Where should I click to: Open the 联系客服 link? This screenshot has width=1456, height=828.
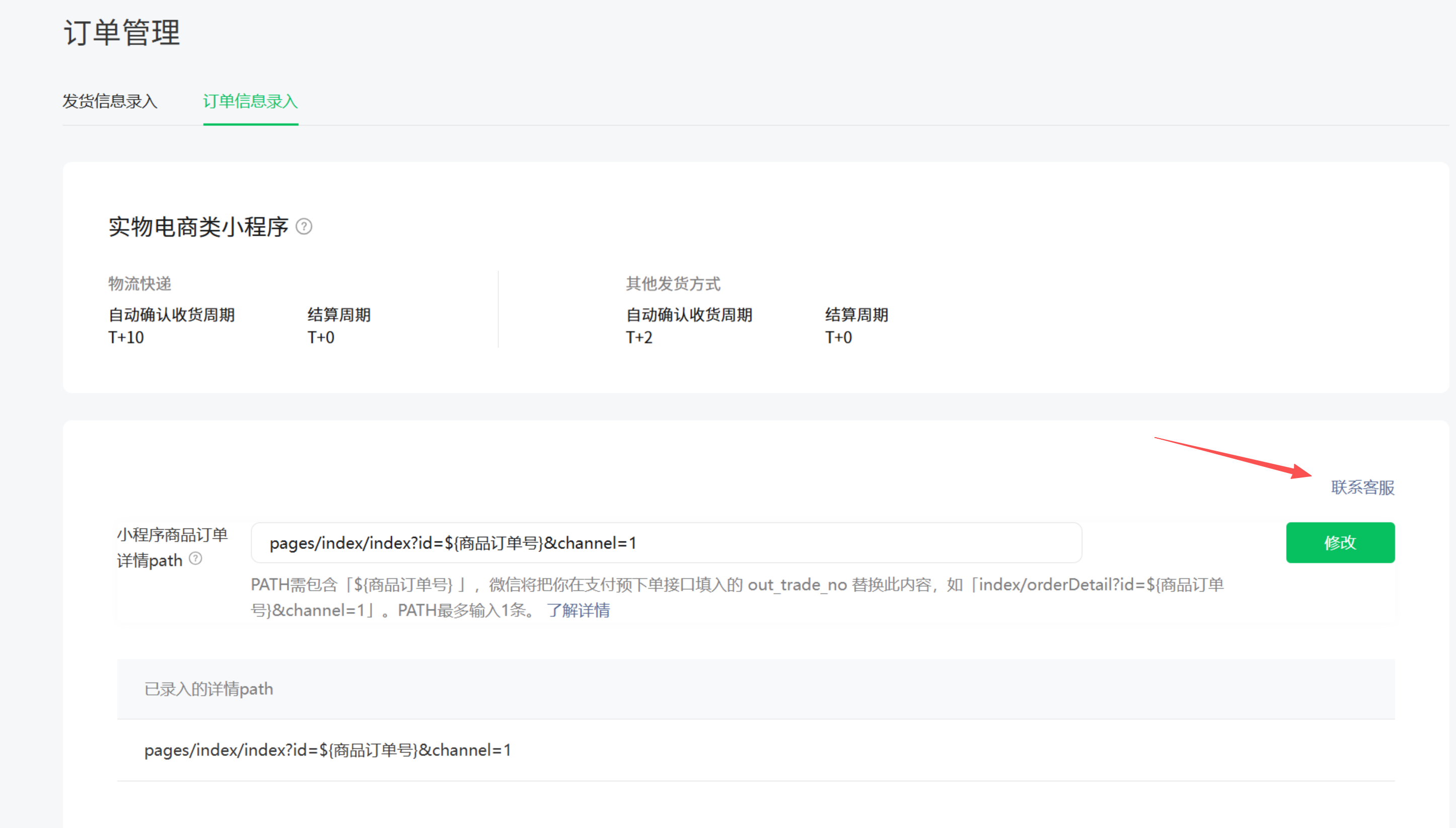pyautogui.click(x=1362, y=488)
